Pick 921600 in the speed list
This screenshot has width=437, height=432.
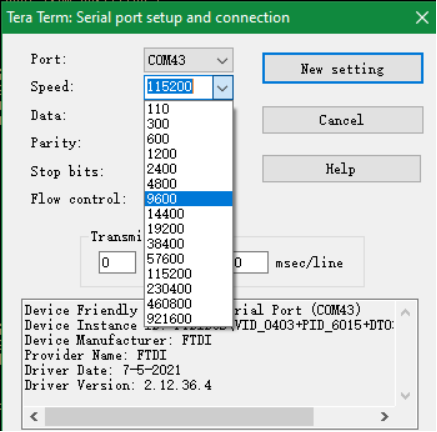(x=188, y=319)
